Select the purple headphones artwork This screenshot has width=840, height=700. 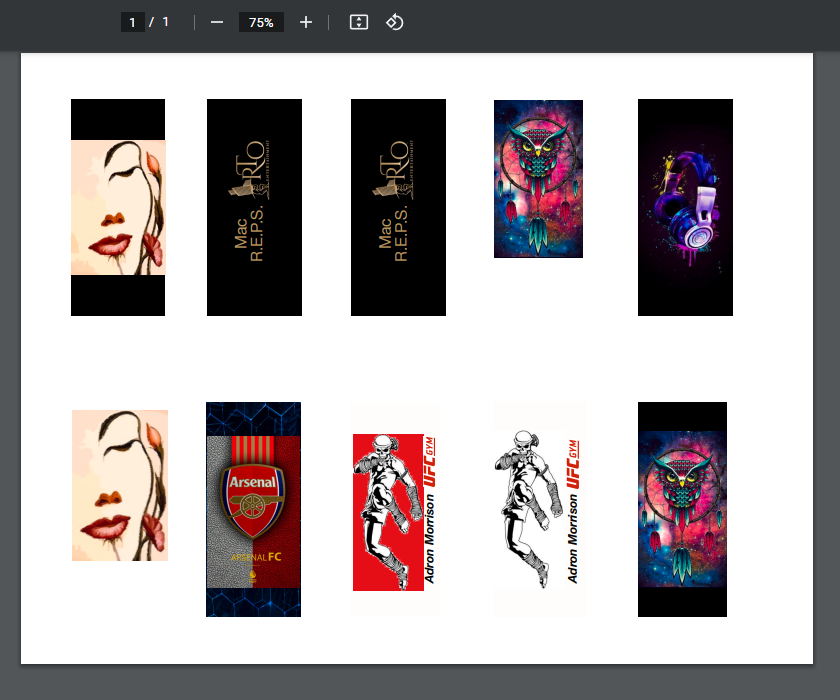pyautogui.click(x=685, y=207)
